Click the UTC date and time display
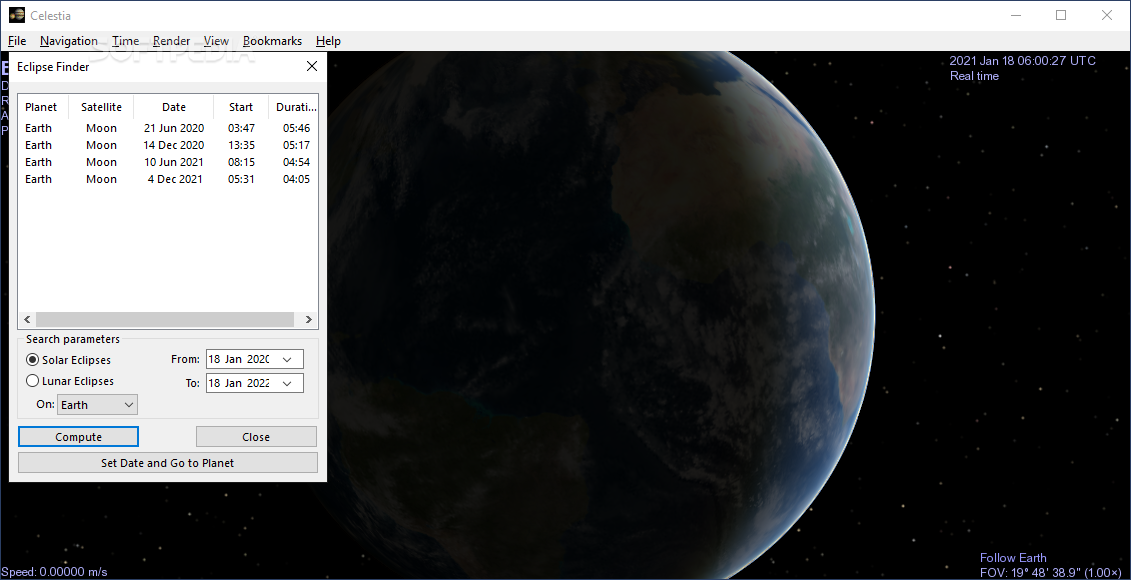 [1022, 61]
